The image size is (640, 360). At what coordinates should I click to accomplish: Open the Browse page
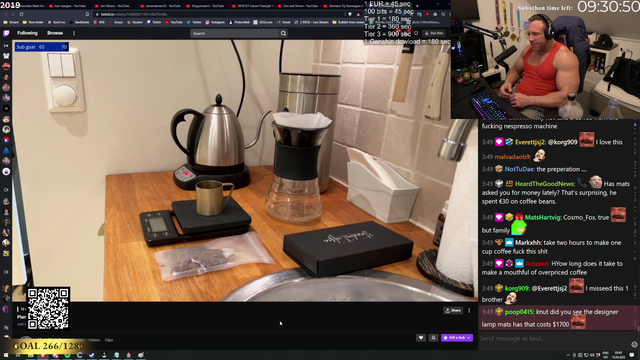55,33
